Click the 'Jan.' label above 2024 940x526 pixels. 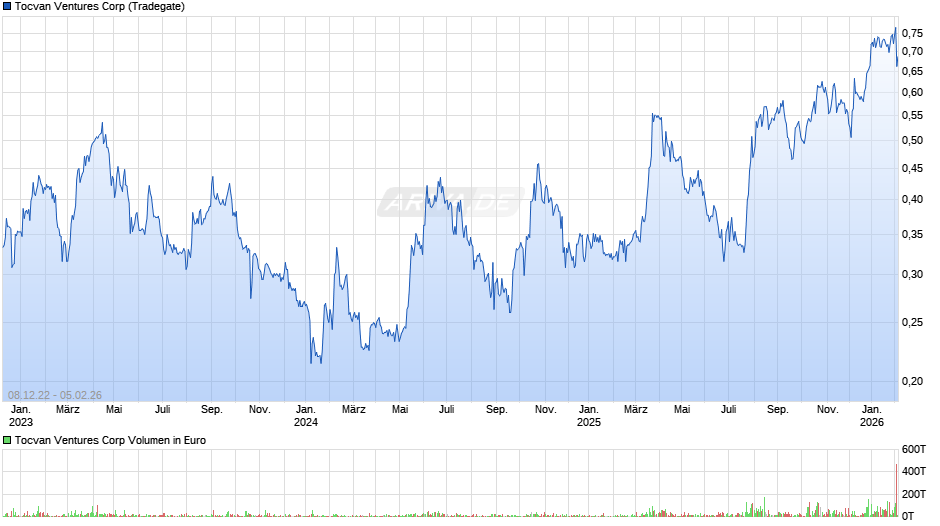(306, 410)
